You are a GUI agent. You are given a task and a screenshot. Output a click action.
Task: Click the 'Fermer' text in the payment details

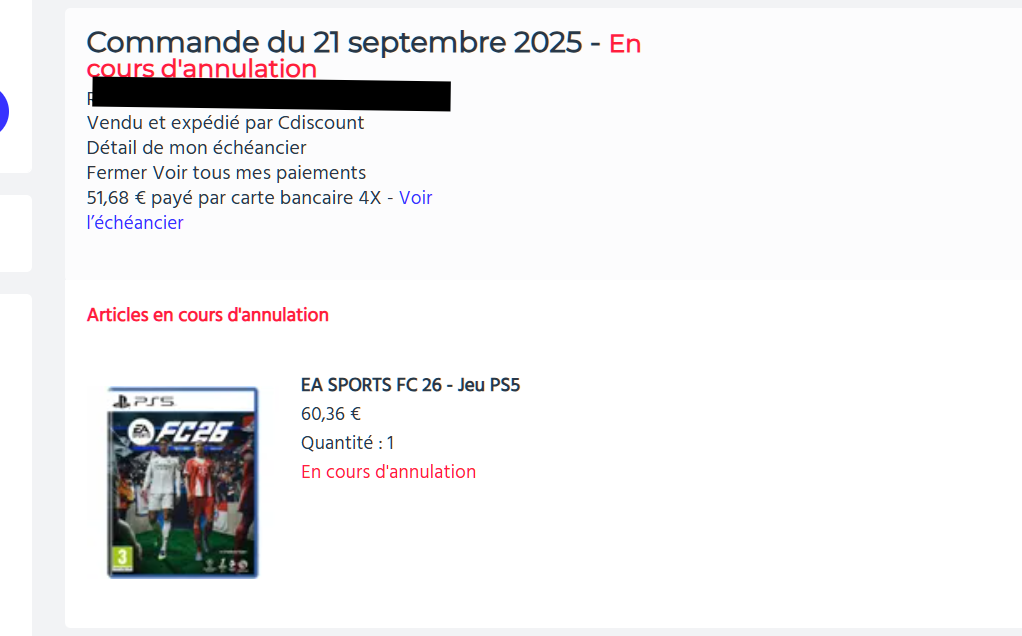click(117, 173)
